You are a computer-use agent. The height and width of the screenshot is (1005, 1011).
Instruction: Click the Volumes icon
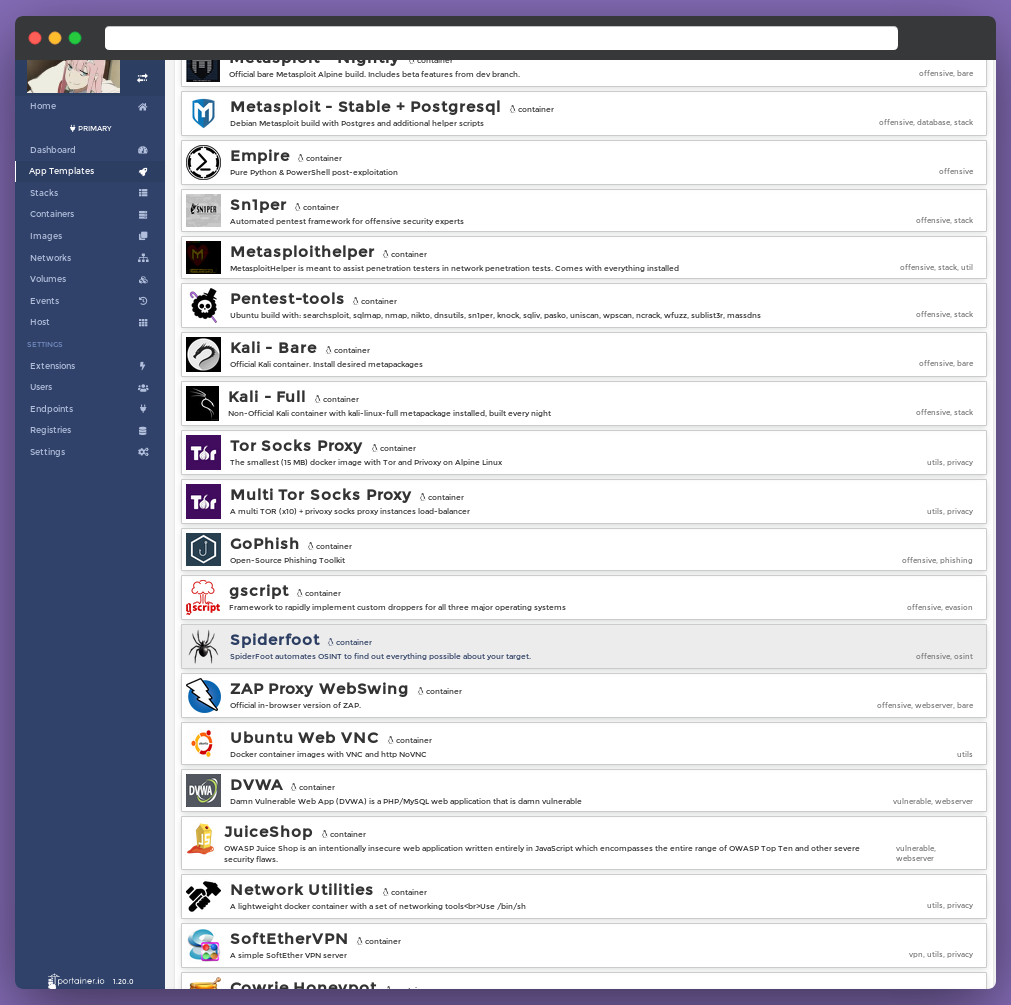click(x=143, y=278)
